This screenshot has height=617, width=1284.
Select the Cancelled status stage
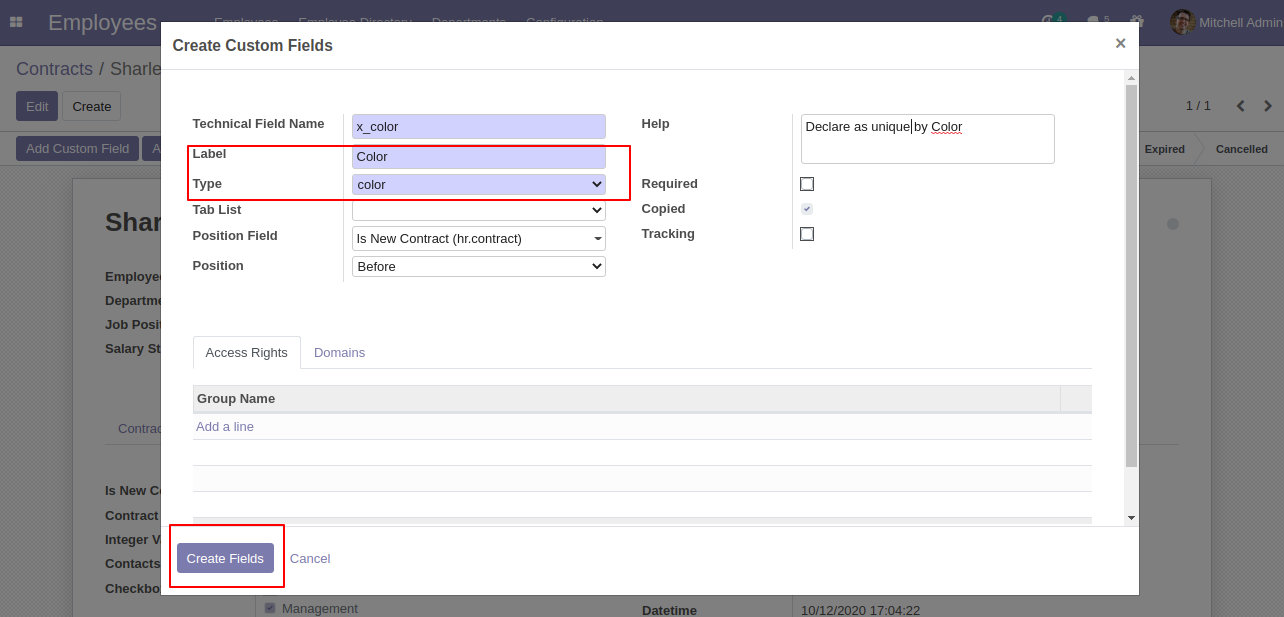coord(1241,149)
